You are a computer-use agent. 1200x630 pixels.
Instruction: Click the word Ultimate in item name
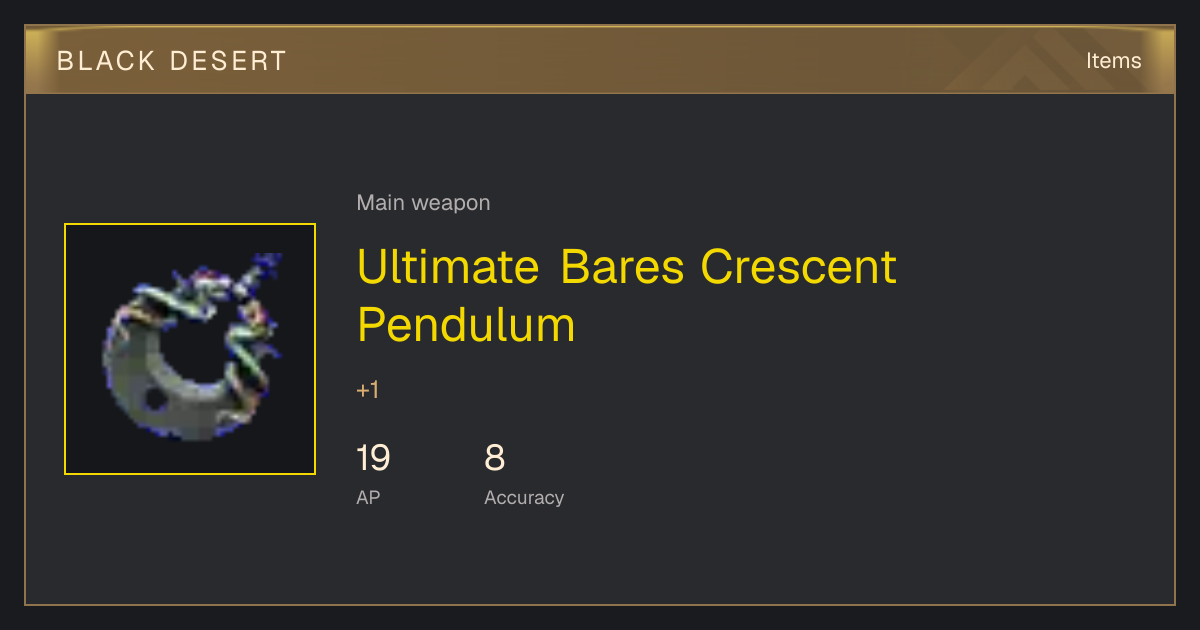(448, 267)
